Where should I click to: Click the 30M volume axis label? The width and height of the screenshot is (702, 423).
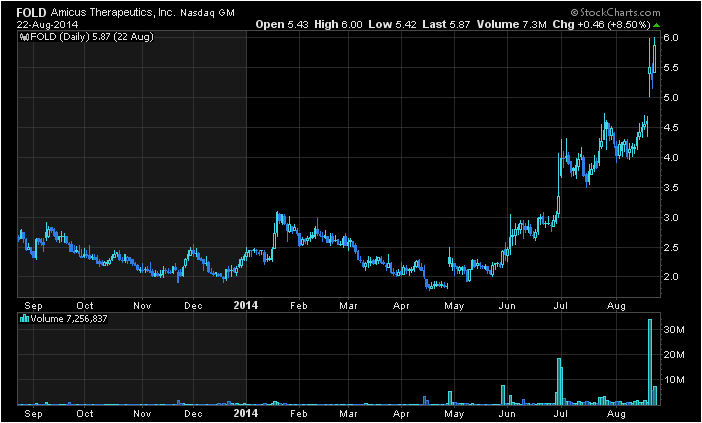click(x=675, y=330)
